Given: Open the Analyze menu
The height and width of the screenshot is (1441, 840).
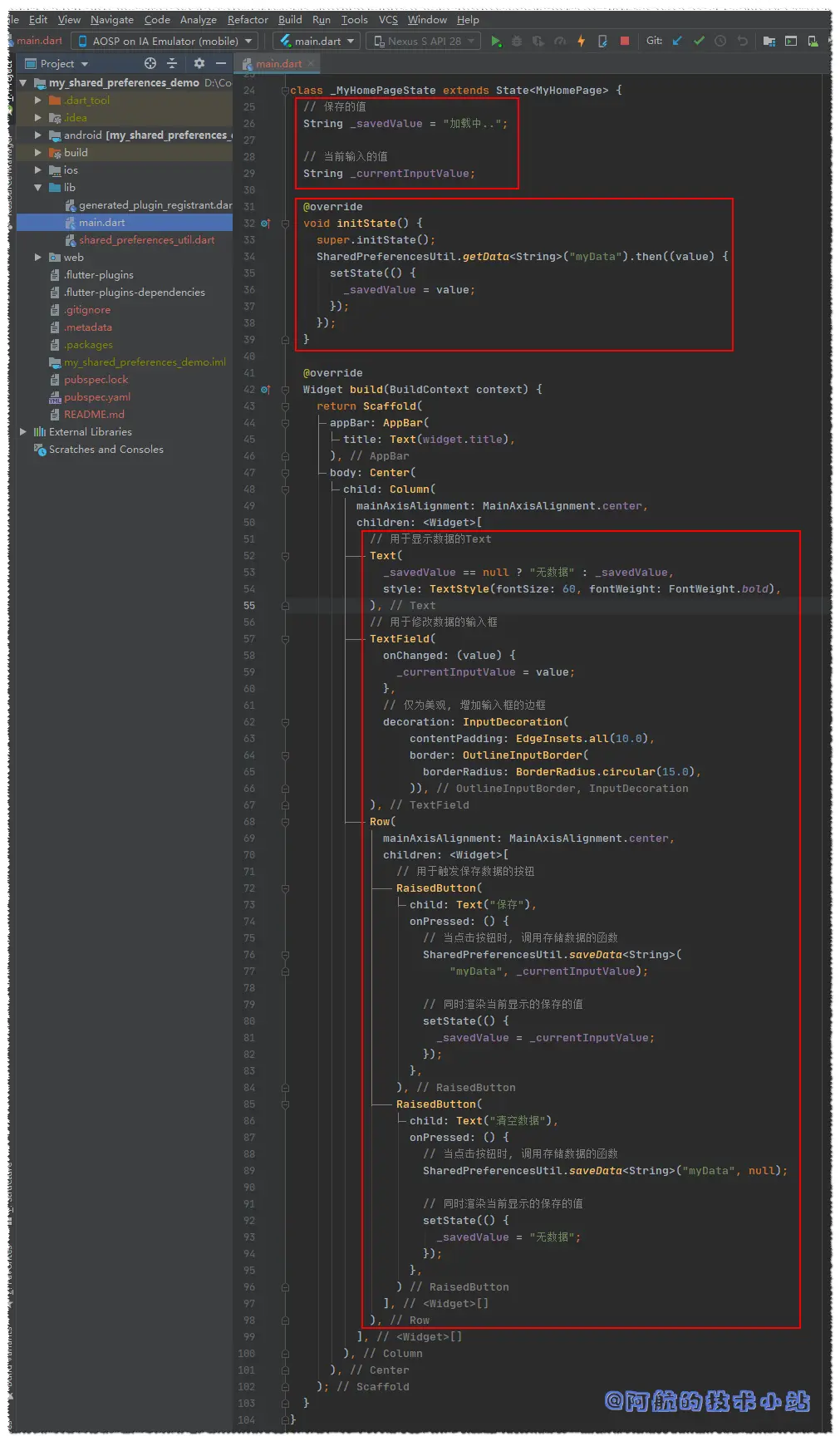Looking at the screenshot, I should click(x=199, y=20).
